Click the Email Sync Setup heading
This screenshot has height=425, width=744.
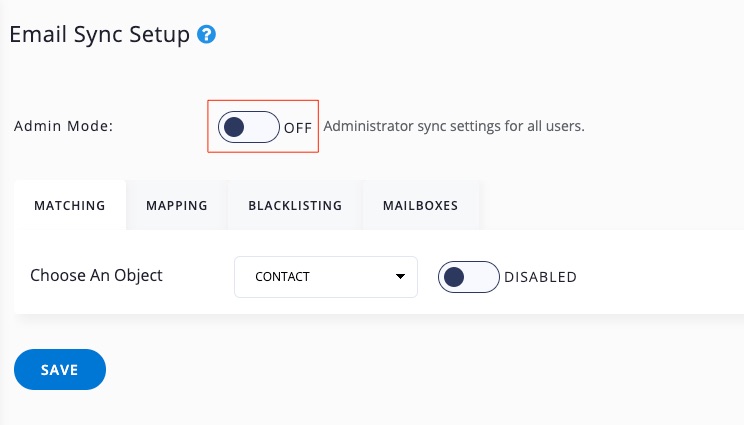[99, 35]
